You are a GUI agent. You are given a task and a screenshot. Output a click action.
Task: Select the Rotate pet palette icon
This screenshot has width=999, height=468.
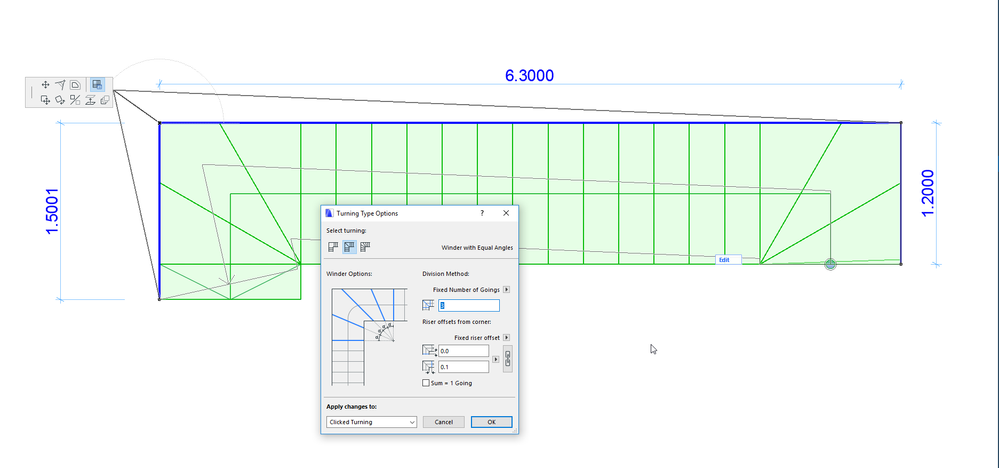point(61,99)
